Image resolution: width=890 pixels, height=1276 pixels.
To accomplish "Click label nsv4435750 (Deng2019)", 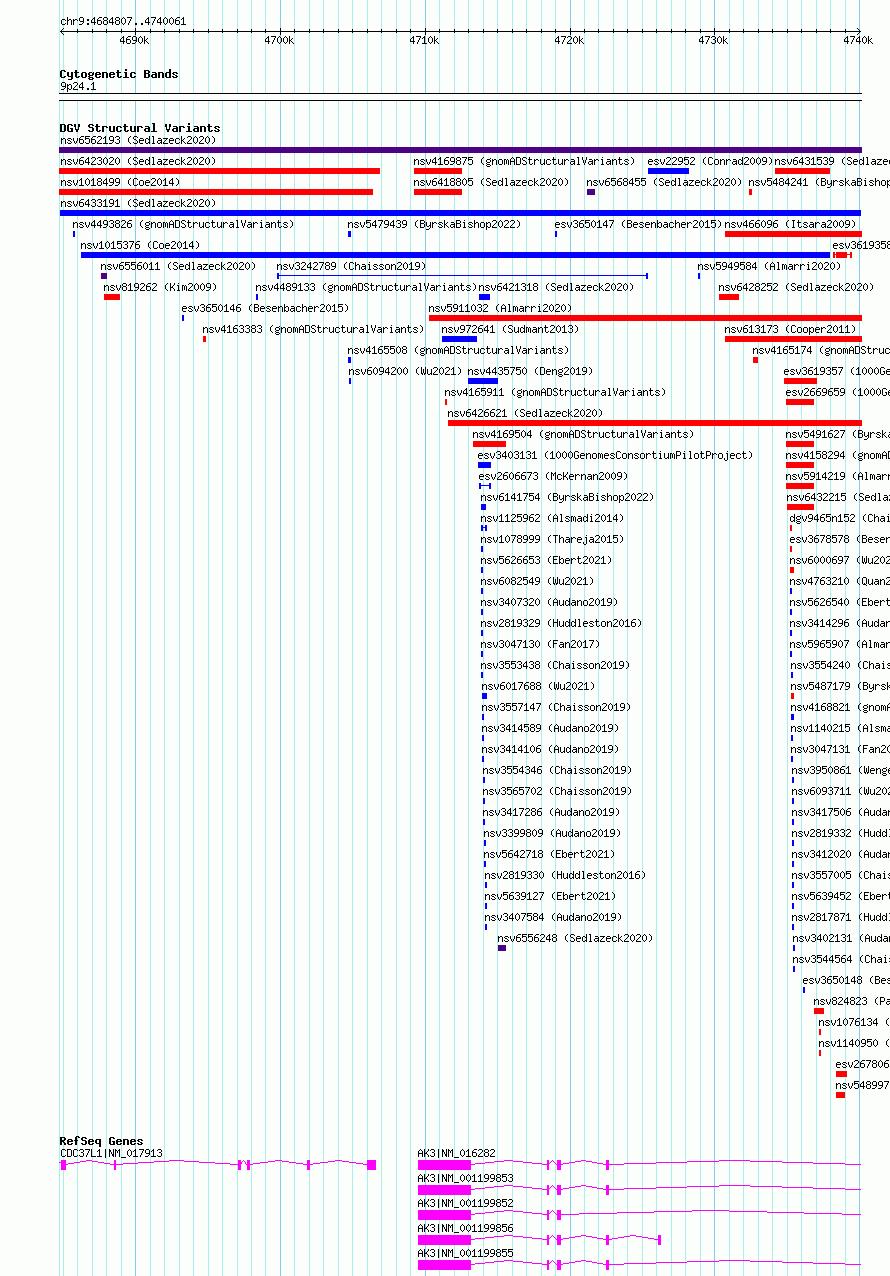I will pos(530,371).
